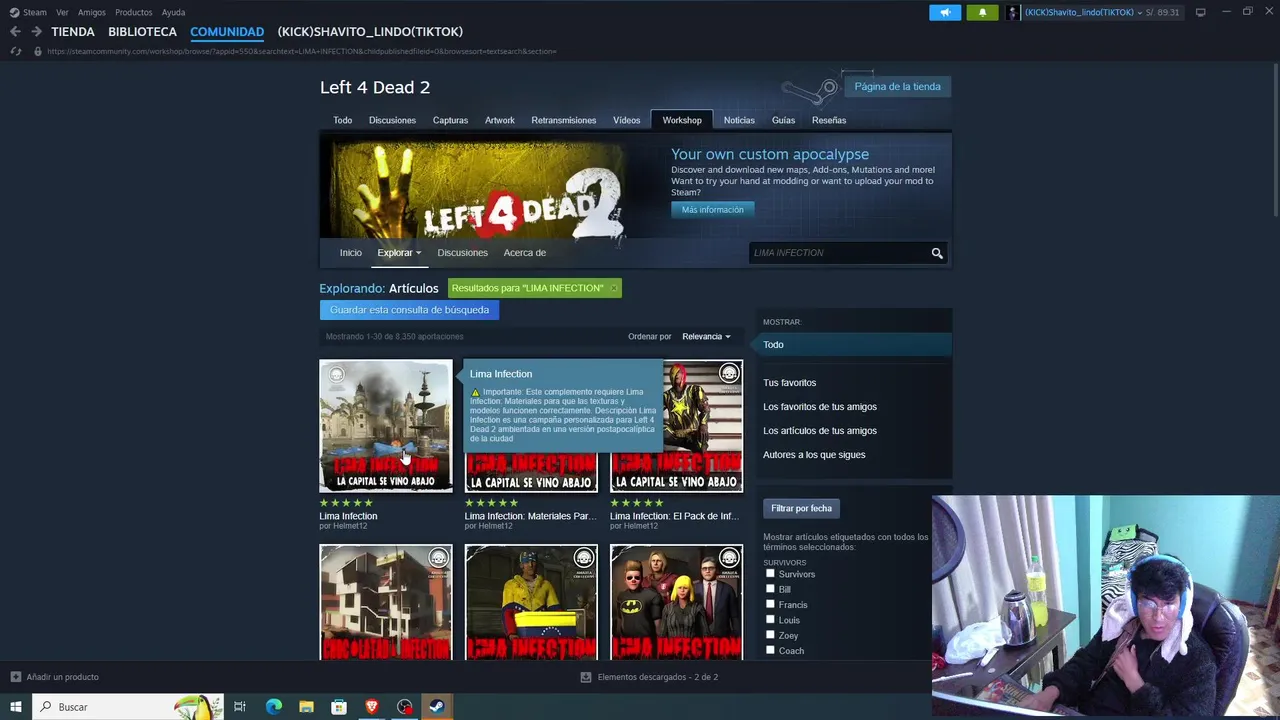Open Microsoft Store from taskbar
Screen dimensions: 1280x720
(x=339, y=707)
